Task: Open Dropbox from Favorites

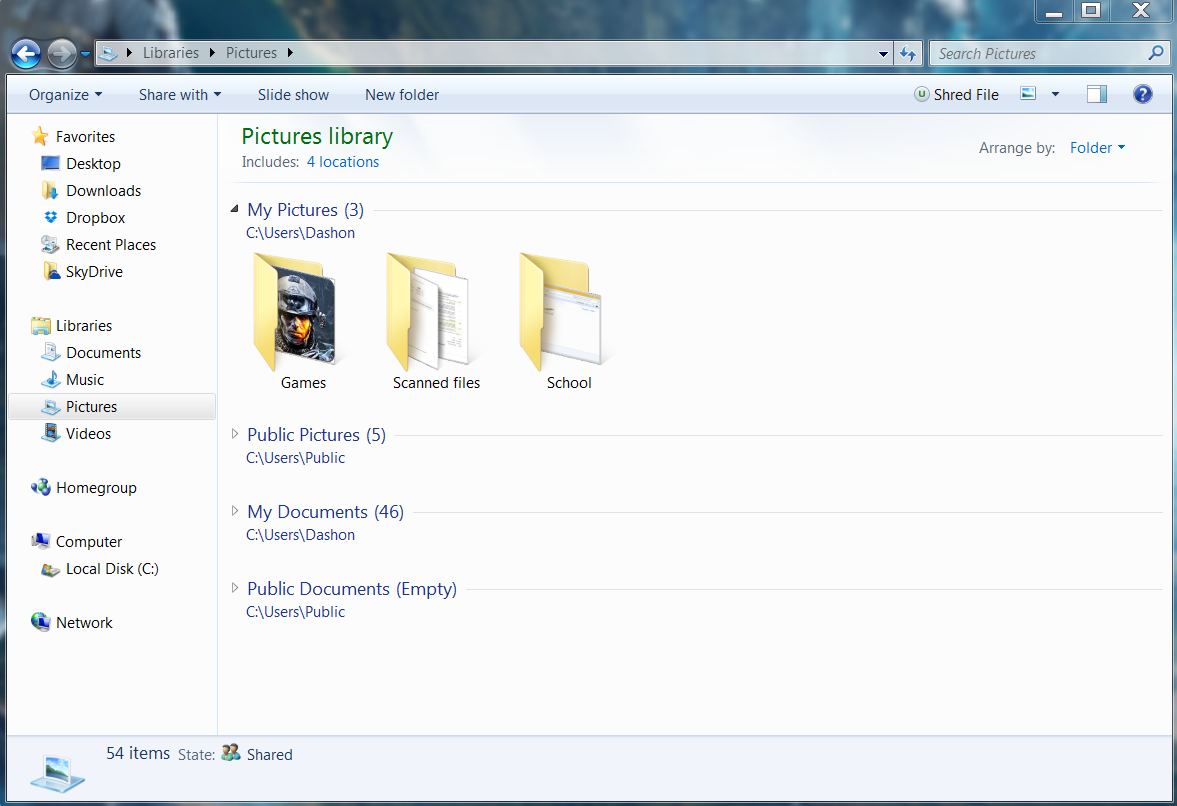Action: (x=95, y=217)
